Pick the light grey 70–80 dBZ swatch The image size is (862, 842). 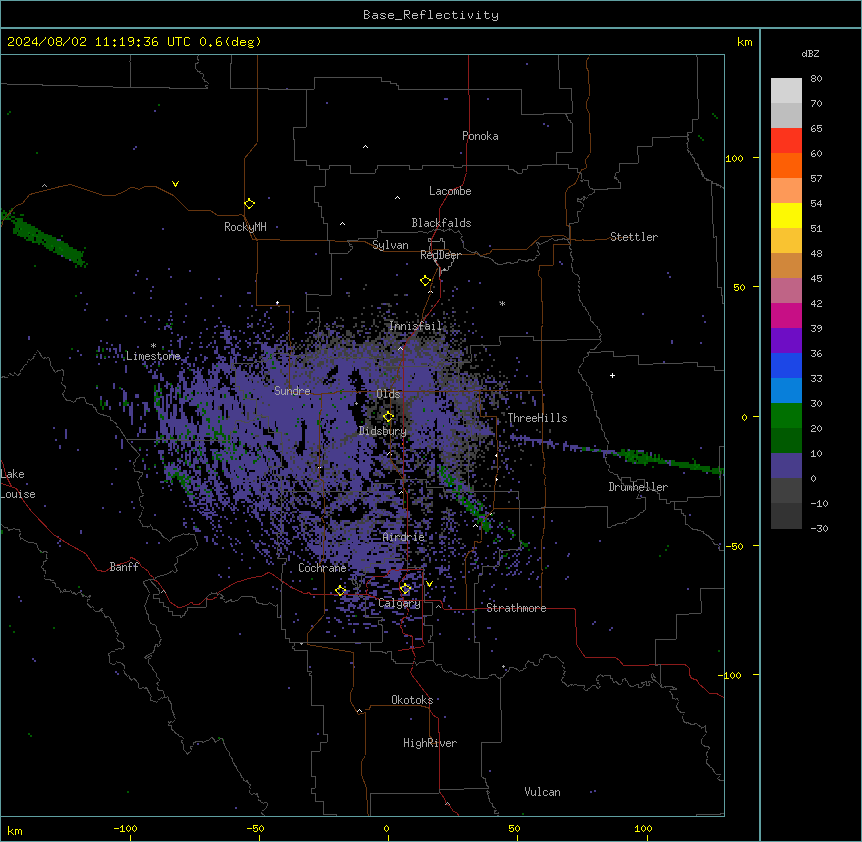[x=786, y=91]
